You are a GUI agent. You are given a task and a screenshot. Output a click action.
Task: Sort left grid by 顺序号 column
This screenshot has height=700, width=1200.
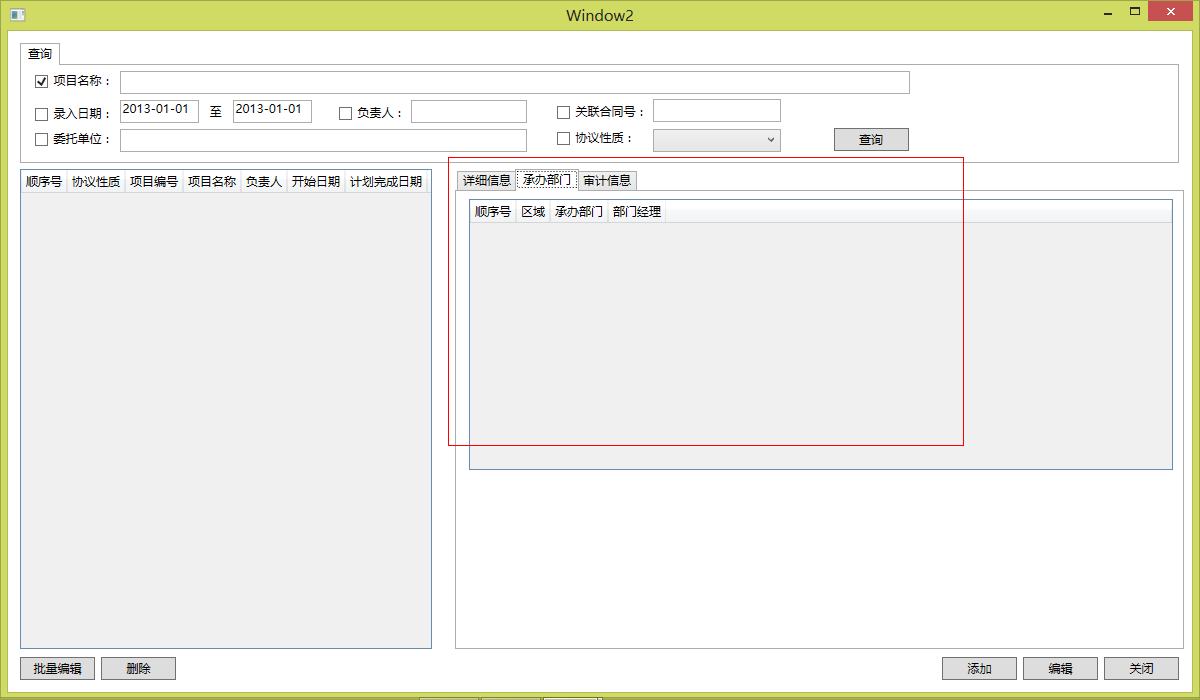(44, 182)
